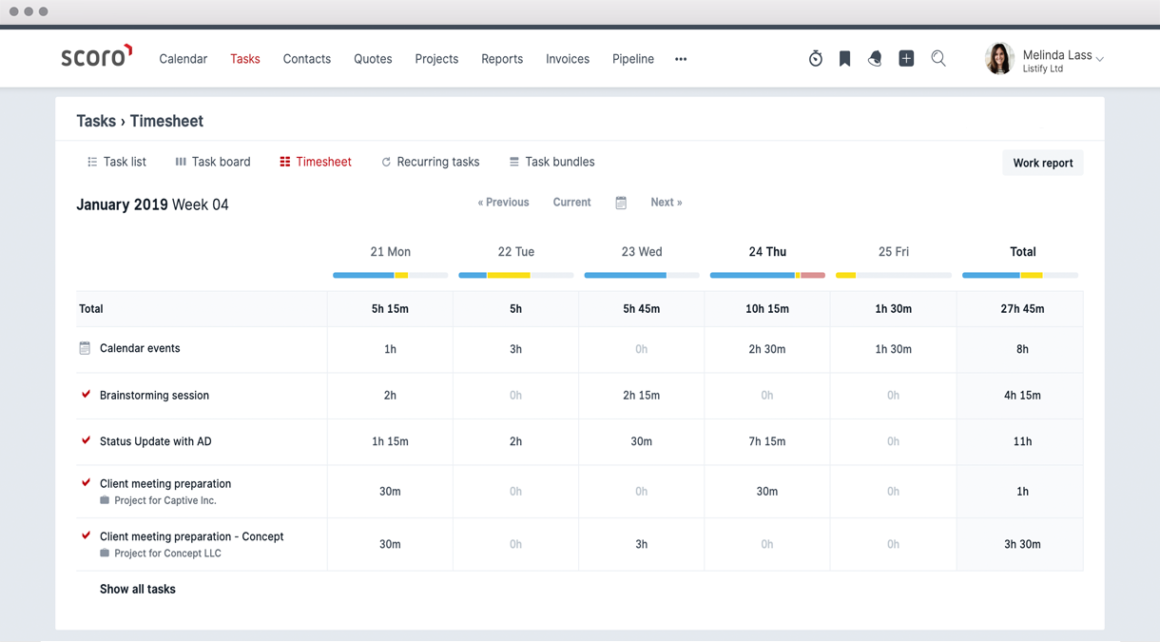This screenshot has height=642, width=1160.
Task: Go to Previous week
Action: coord(503,202)
